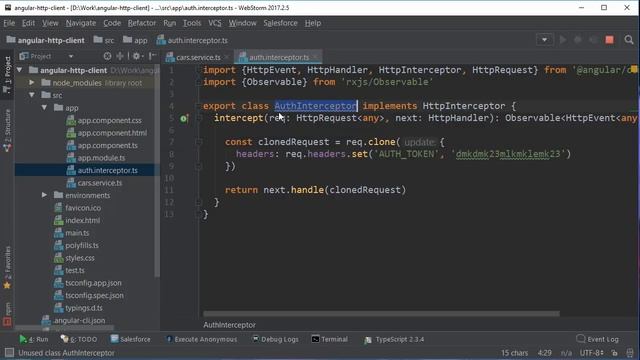Open the Navigate menu
The image size is (640, 360).
point(81,23)
